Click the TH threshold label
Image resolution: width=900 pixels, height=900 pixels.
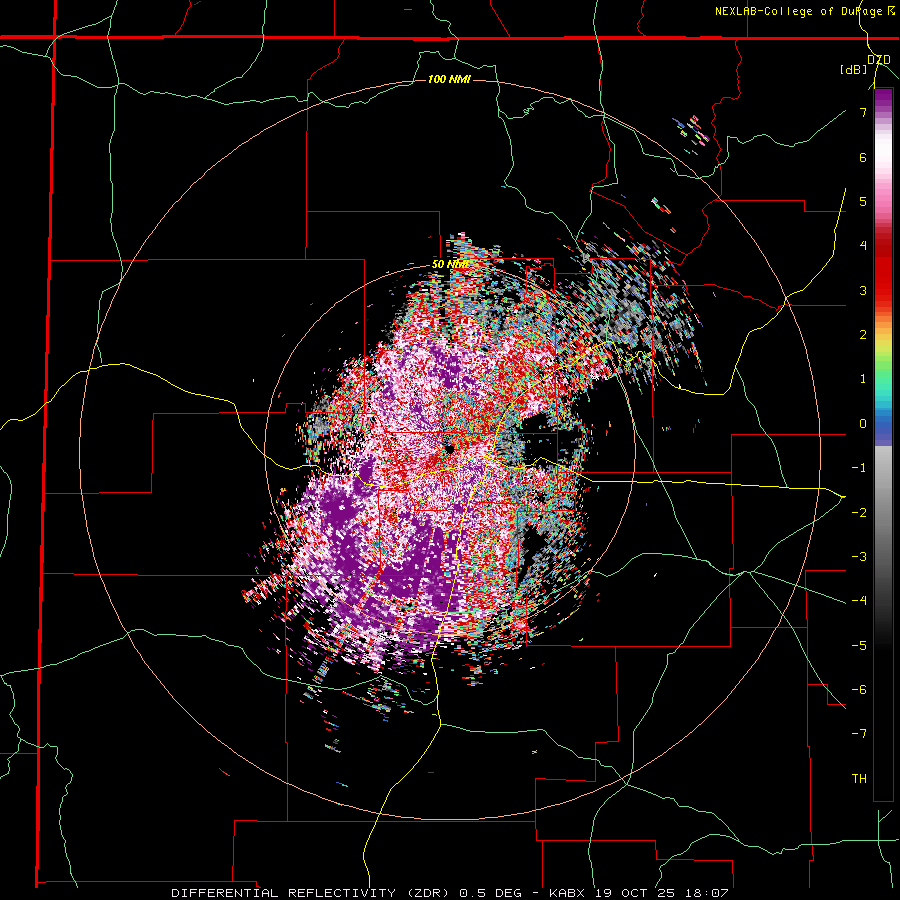[859, 779]
